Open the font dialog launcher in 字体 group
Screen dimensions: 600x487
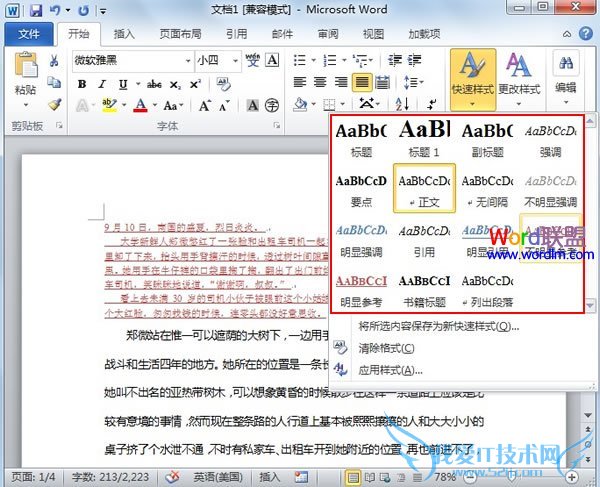(277, 125)
